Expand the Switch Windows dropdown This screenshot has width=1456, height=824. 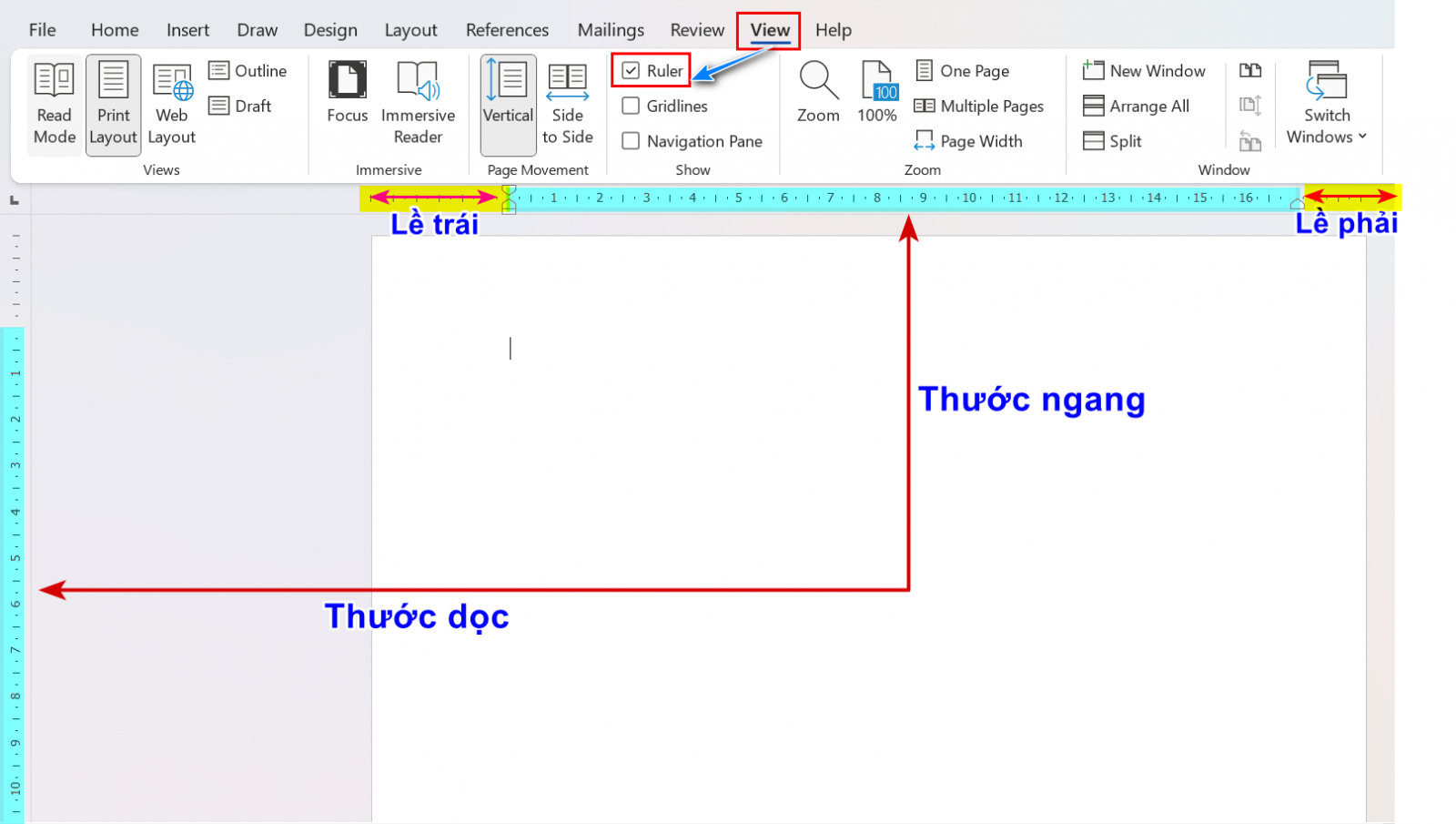pyautogui.click(x=1325, y=103)
